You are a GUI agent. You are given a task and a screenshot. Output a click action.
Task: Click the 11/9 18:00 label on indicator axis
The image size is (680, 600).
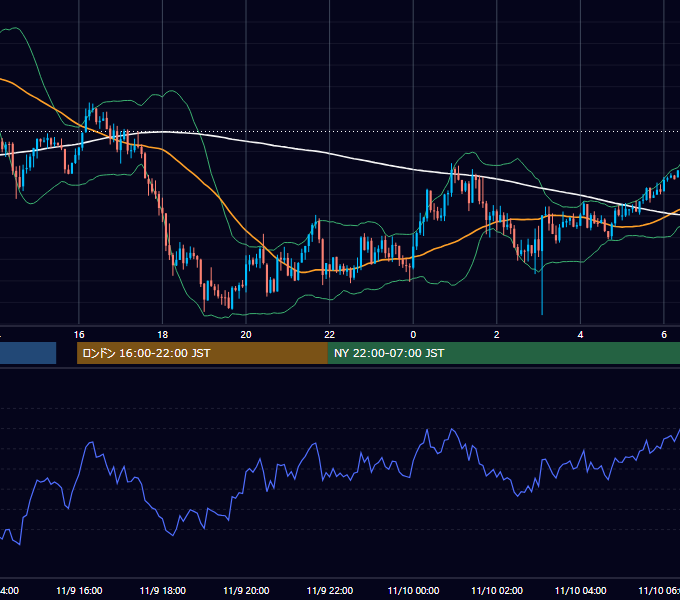[x=163, y=590]
